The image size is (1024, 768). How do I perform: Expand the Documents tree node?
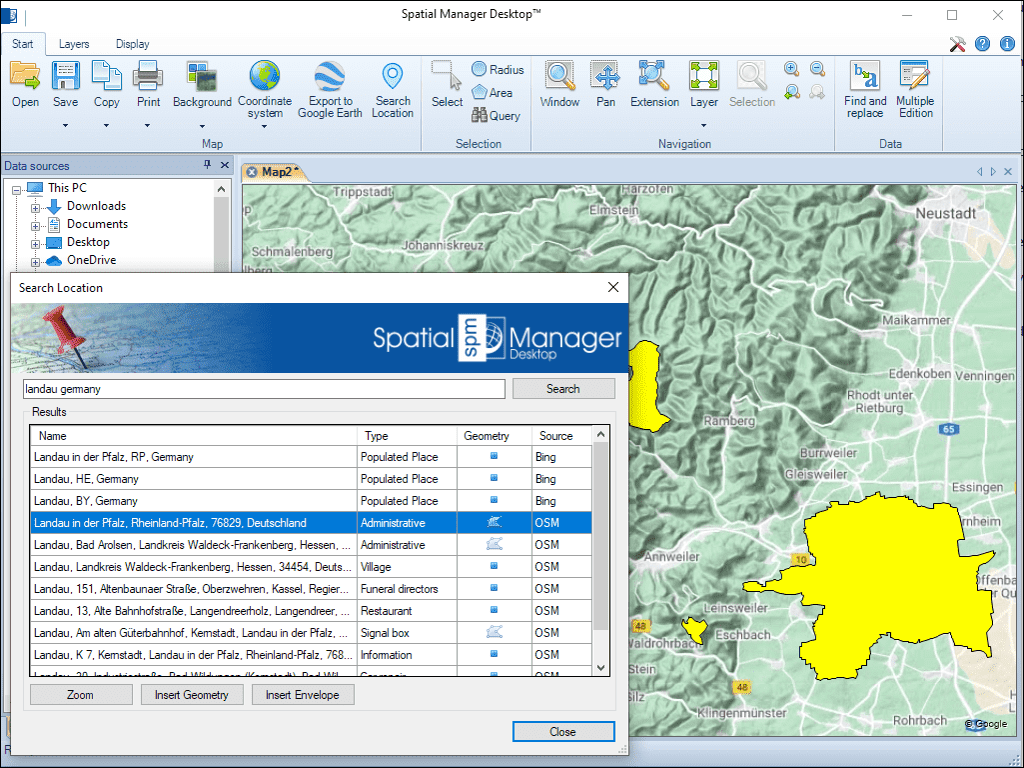pos(35,226)
